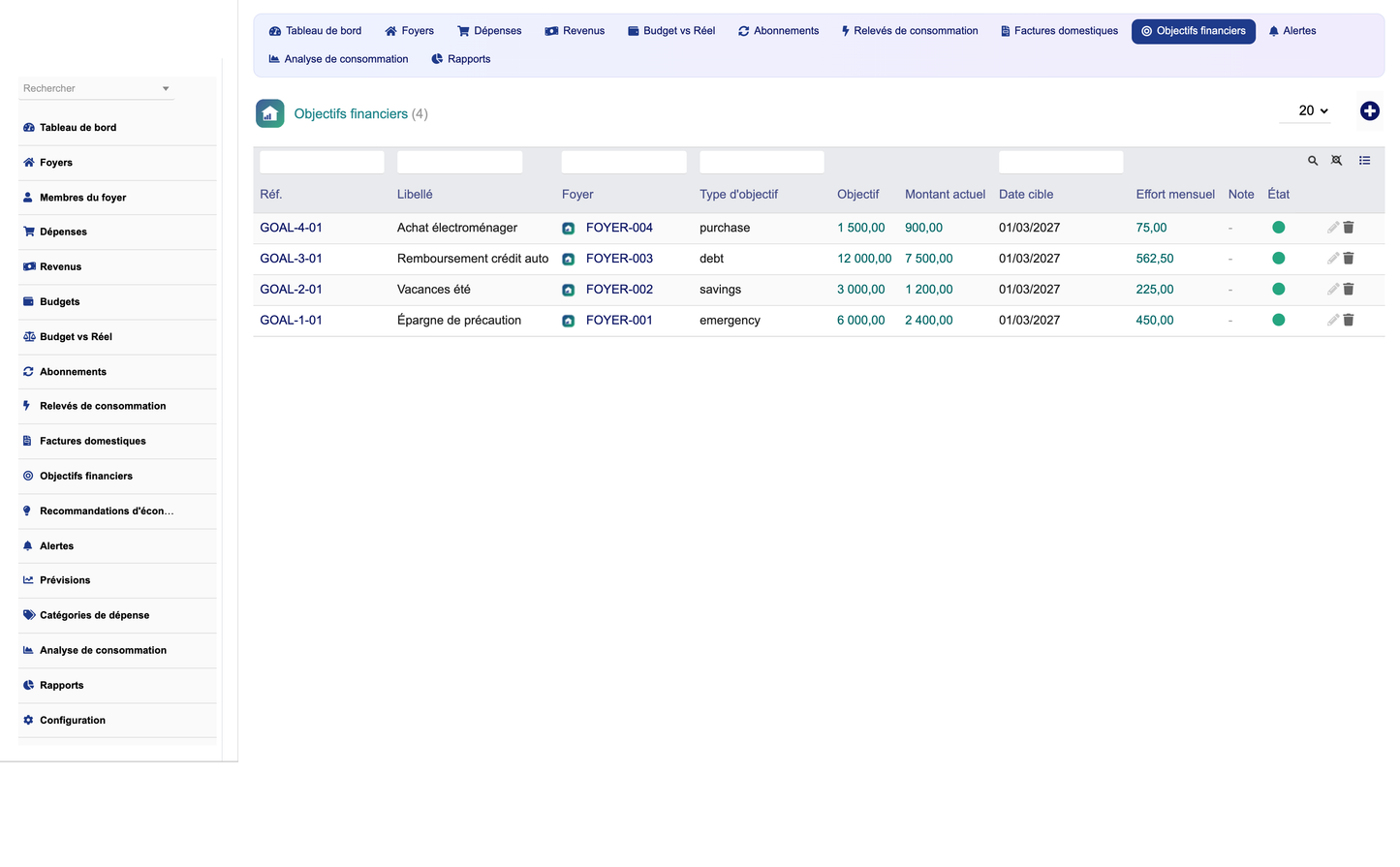Image resolution: width=1400 pixels, height=867 pixels.
Task: Open the GOAL-4-01 reference link
Action: 291,228
